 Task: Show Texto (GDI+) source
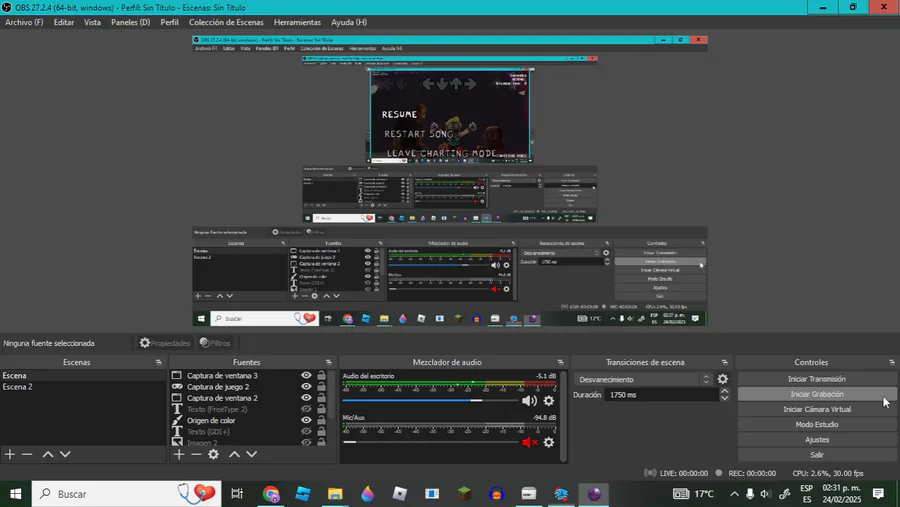(x=307, y=432)
